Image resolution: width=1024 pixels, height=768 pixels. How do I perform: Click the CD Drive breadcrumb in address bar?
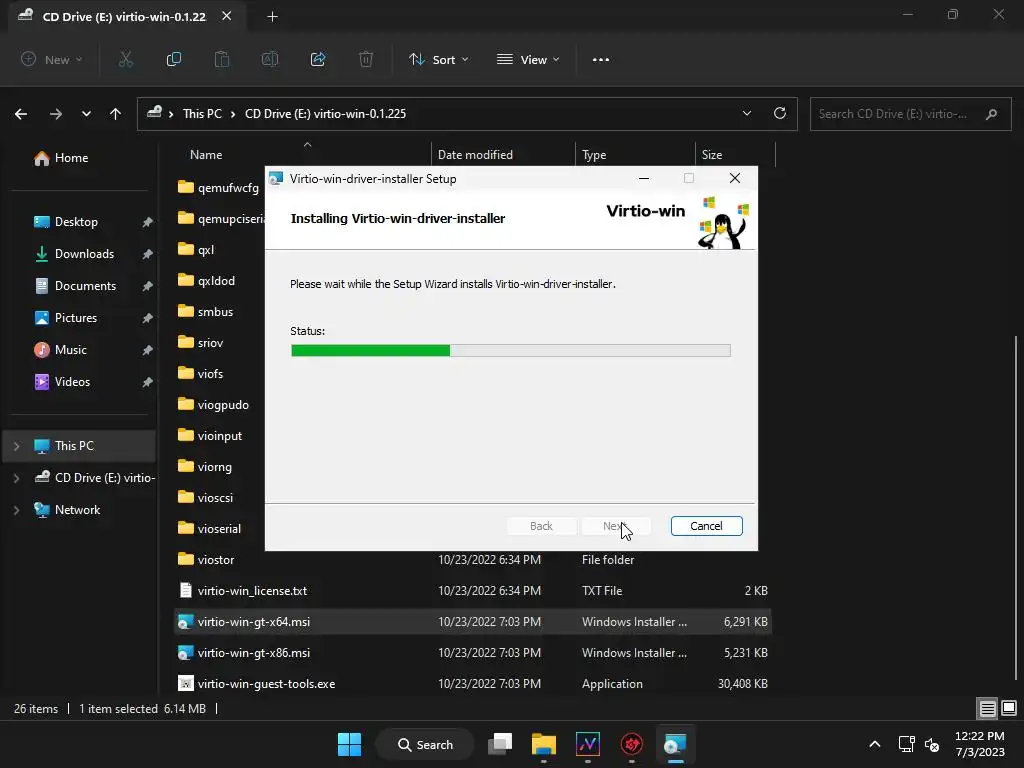point(325,114)
